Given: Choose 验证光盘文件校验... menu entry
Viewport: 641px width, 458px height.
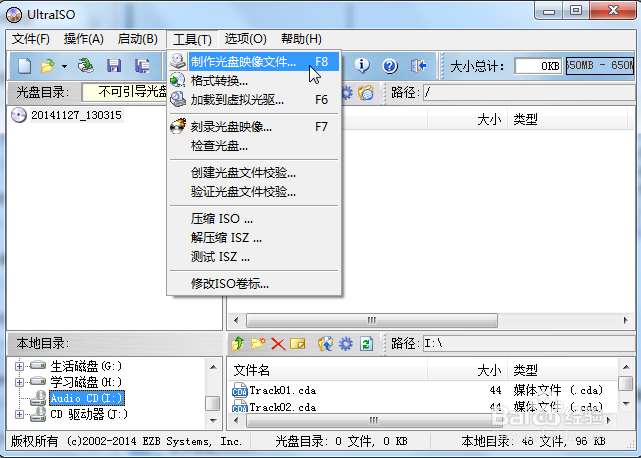Looking at the screenshot, I should click(x=253, y=191).
